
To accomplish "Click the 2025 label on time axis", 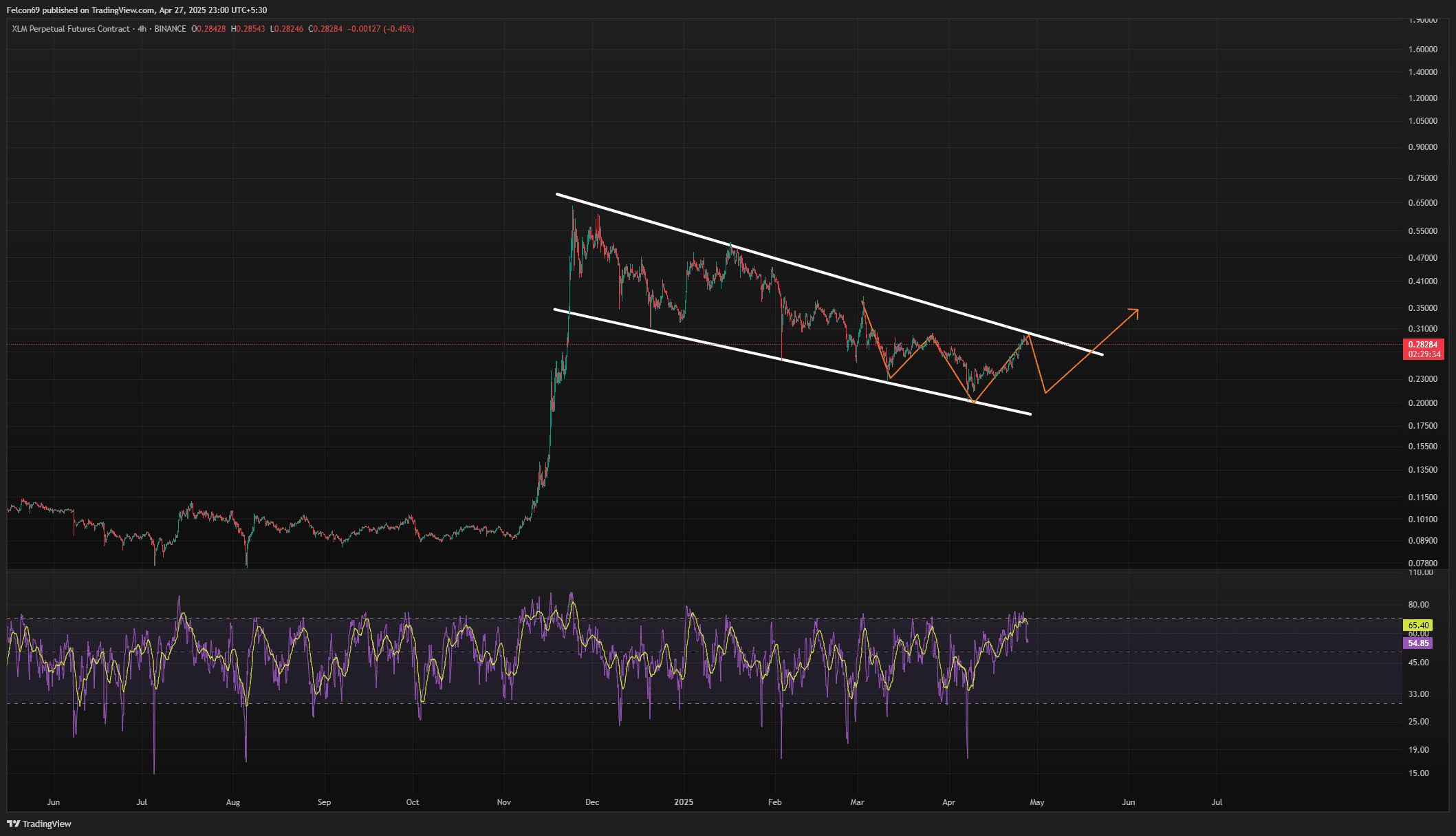I will point(684,802).
